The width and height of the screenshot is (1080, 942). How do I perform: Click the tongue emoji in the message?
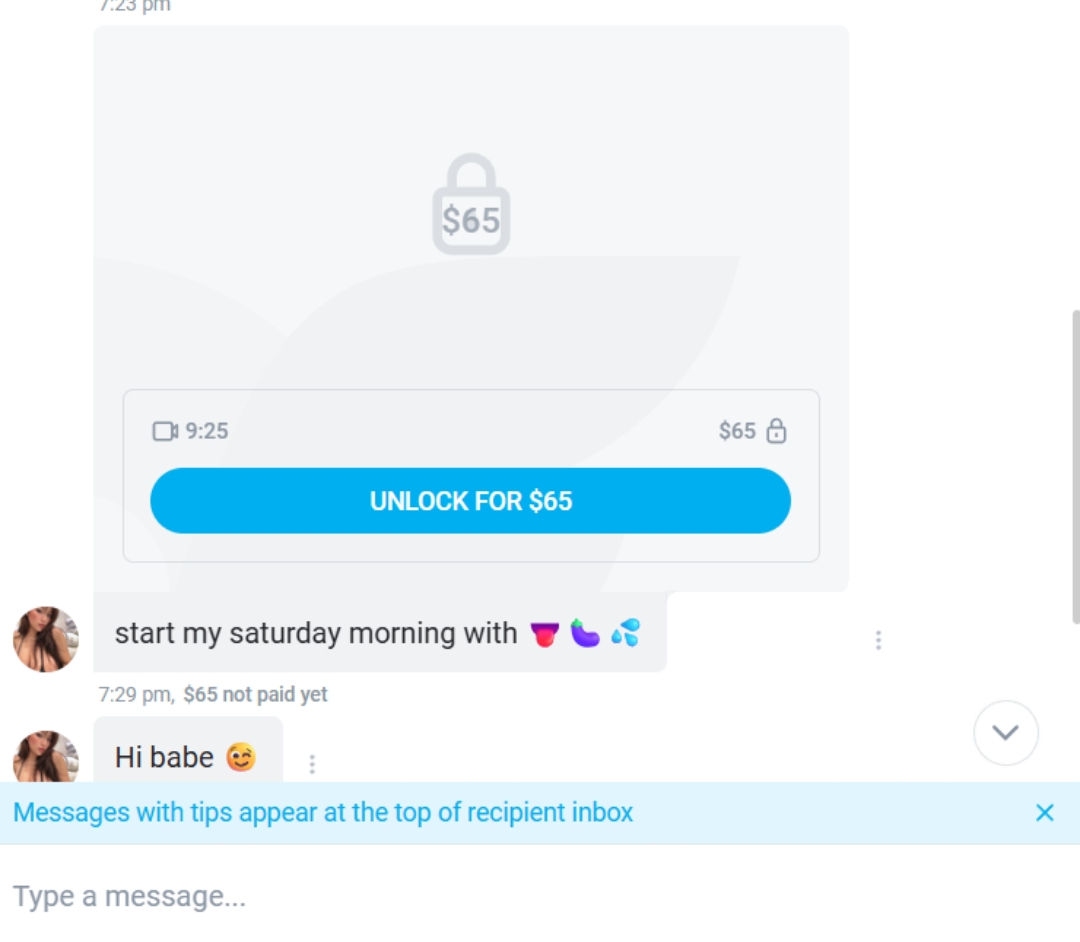(545, 634)
